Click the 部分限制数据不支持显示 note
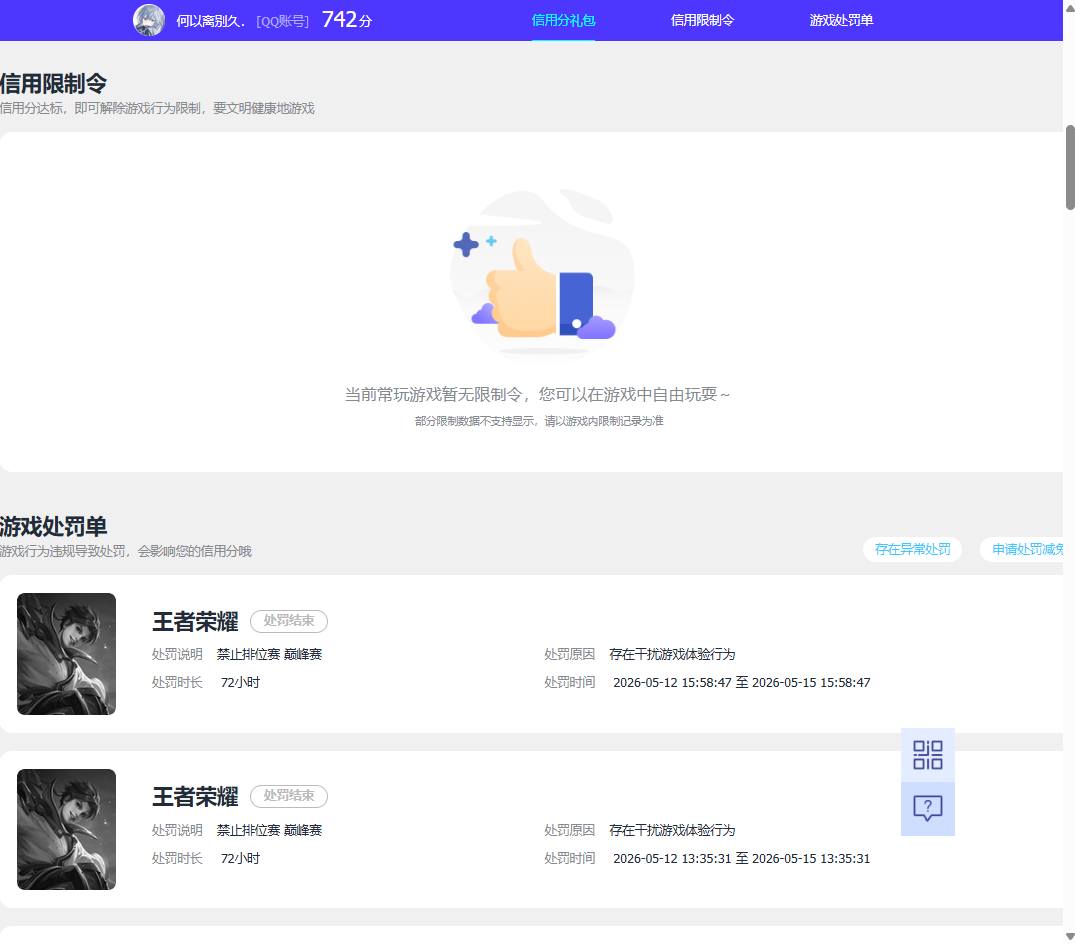This screenshot has height=944, width=1075. click(x=539, y=421)
